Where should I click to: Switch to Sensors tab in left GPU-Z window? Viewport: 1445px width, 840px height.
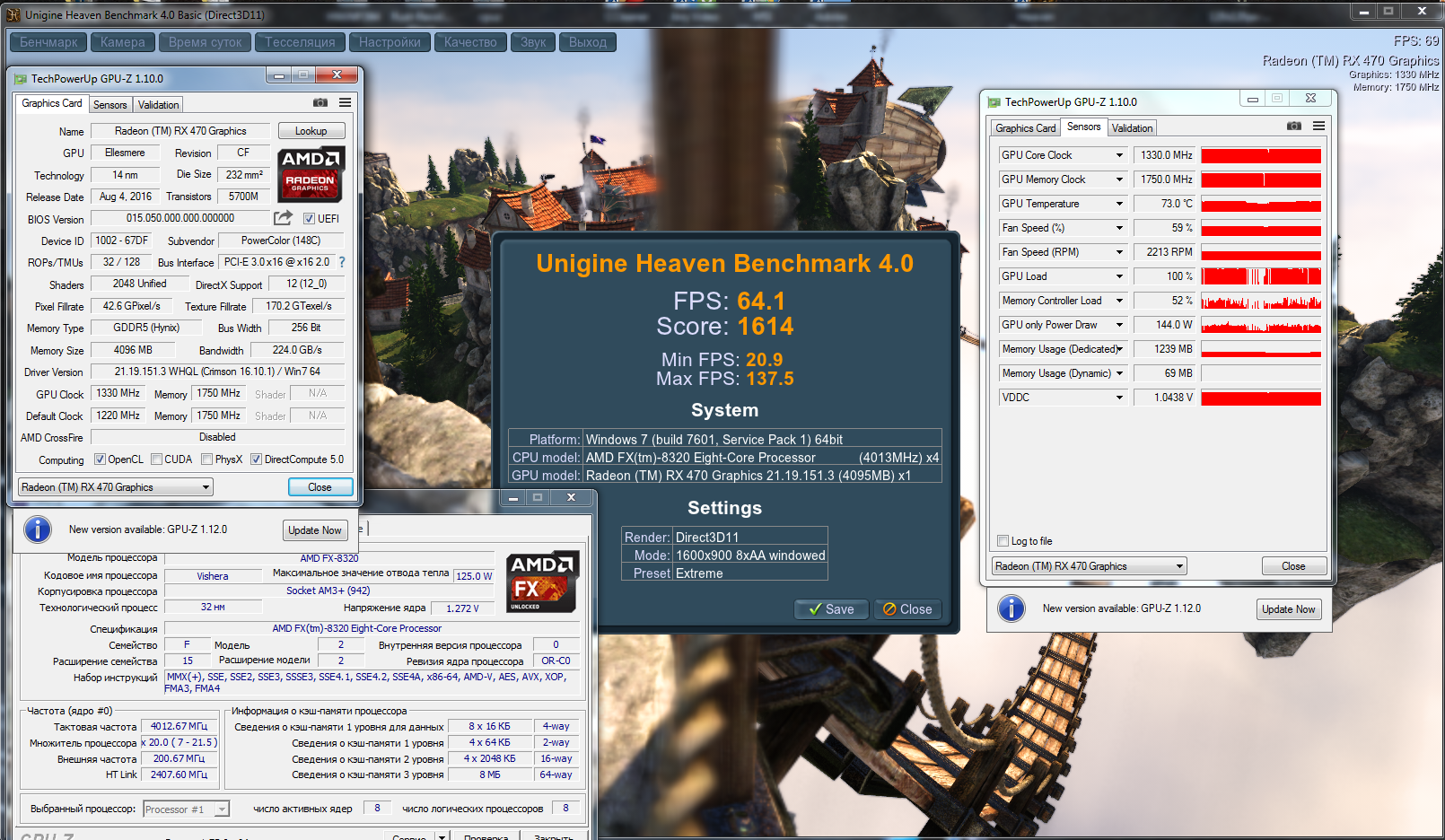pyautogui.click(x=110, y=105)
